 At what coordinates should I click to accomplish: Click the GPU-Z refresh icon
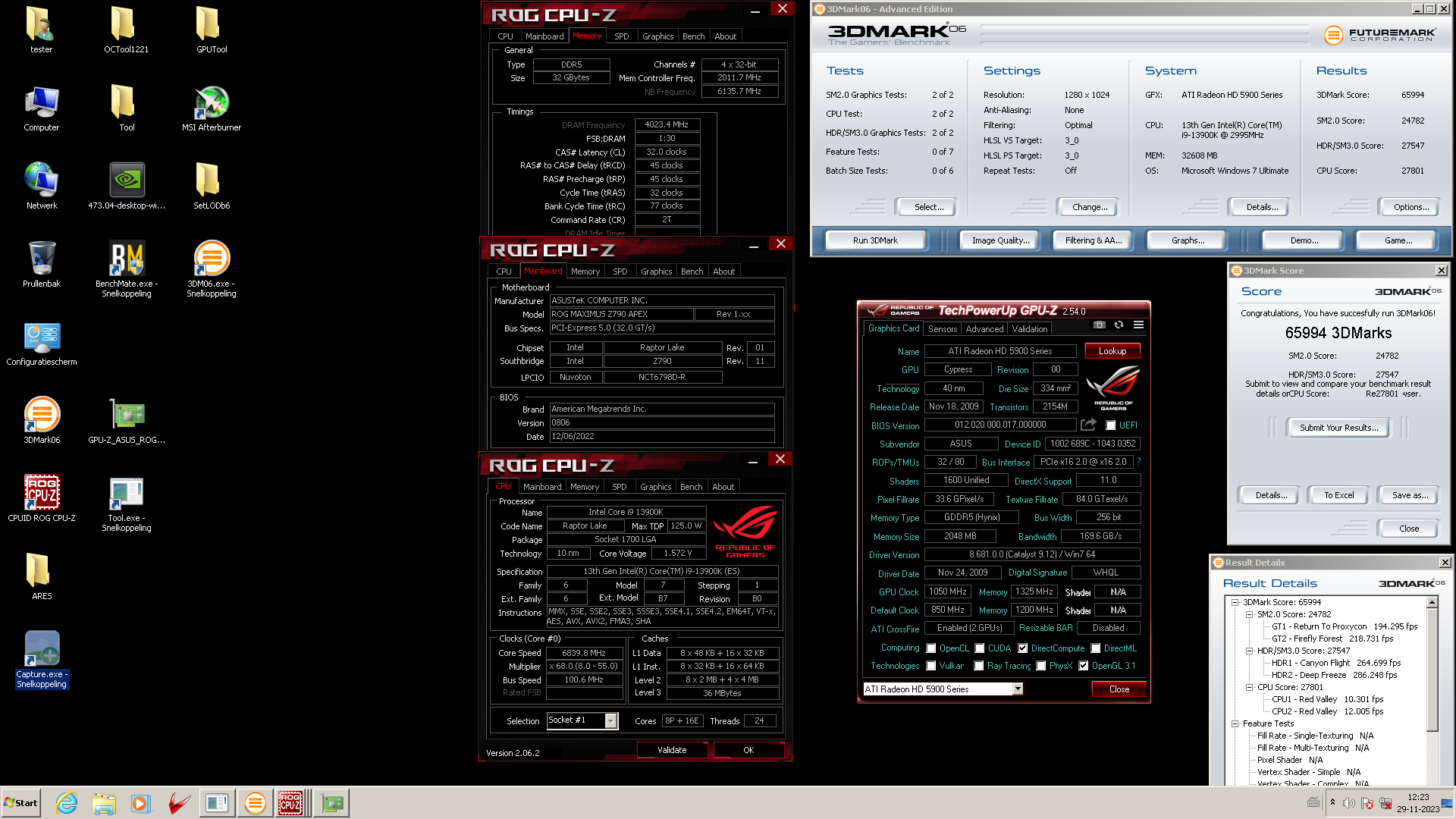coord(1119,325)
